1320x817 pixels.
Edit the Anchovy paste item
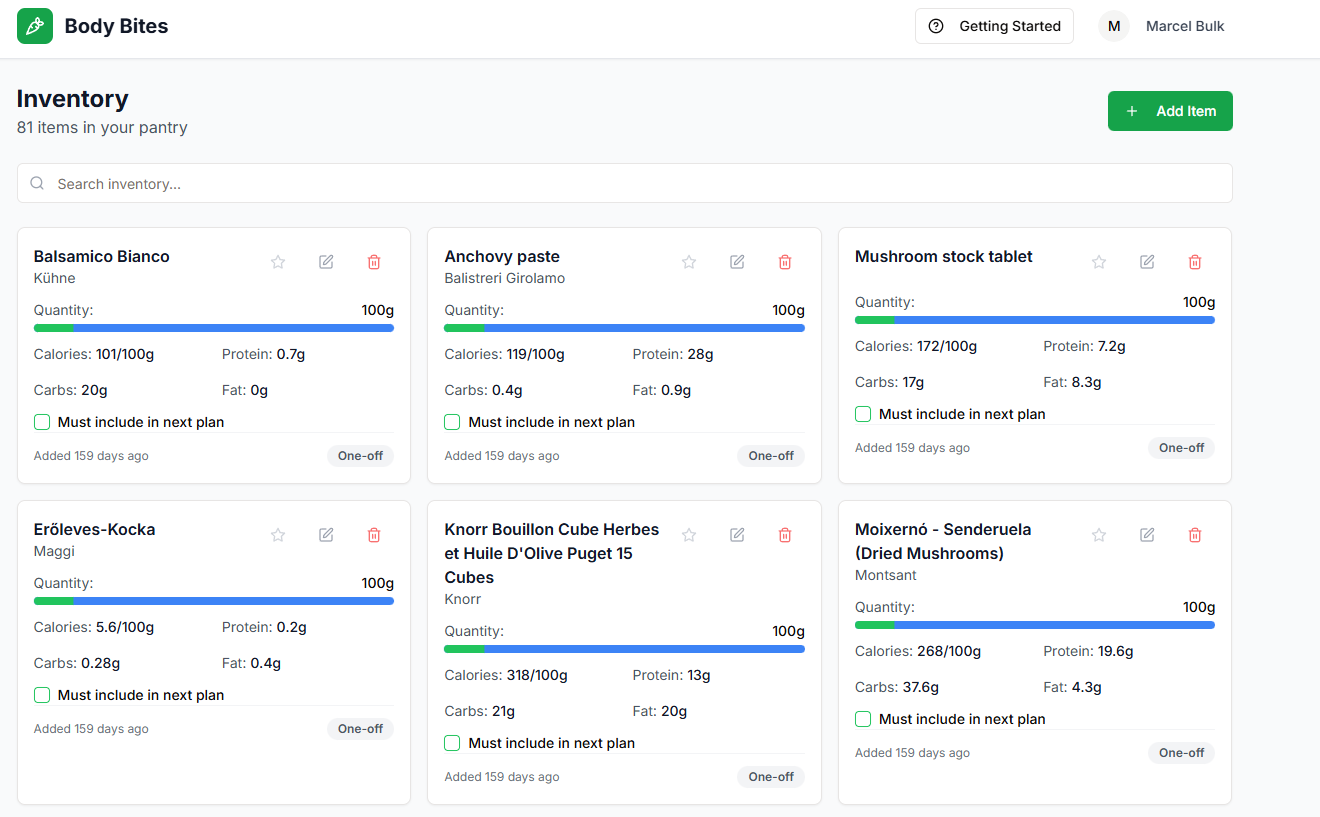pos(737,262)
